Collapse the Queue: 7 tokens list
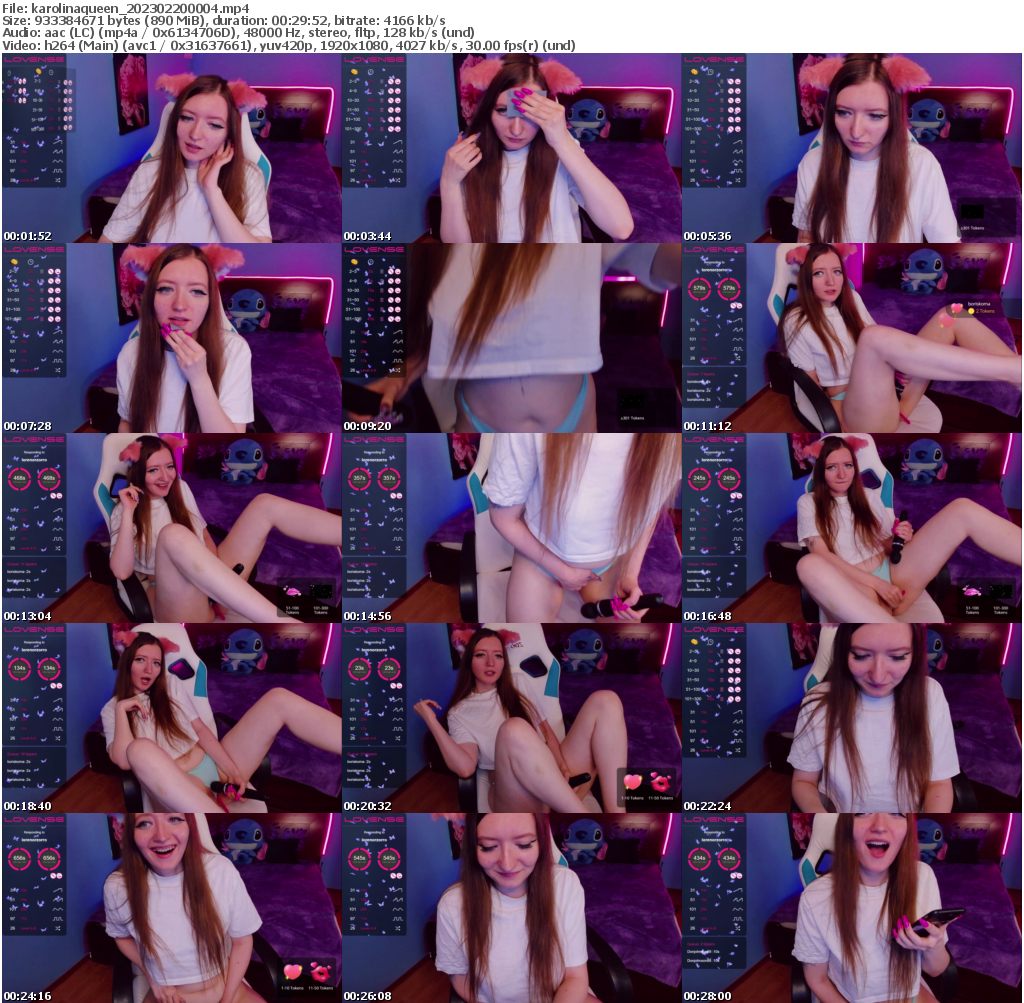Screen dimensions: 1024x1003 coord(701,373)
